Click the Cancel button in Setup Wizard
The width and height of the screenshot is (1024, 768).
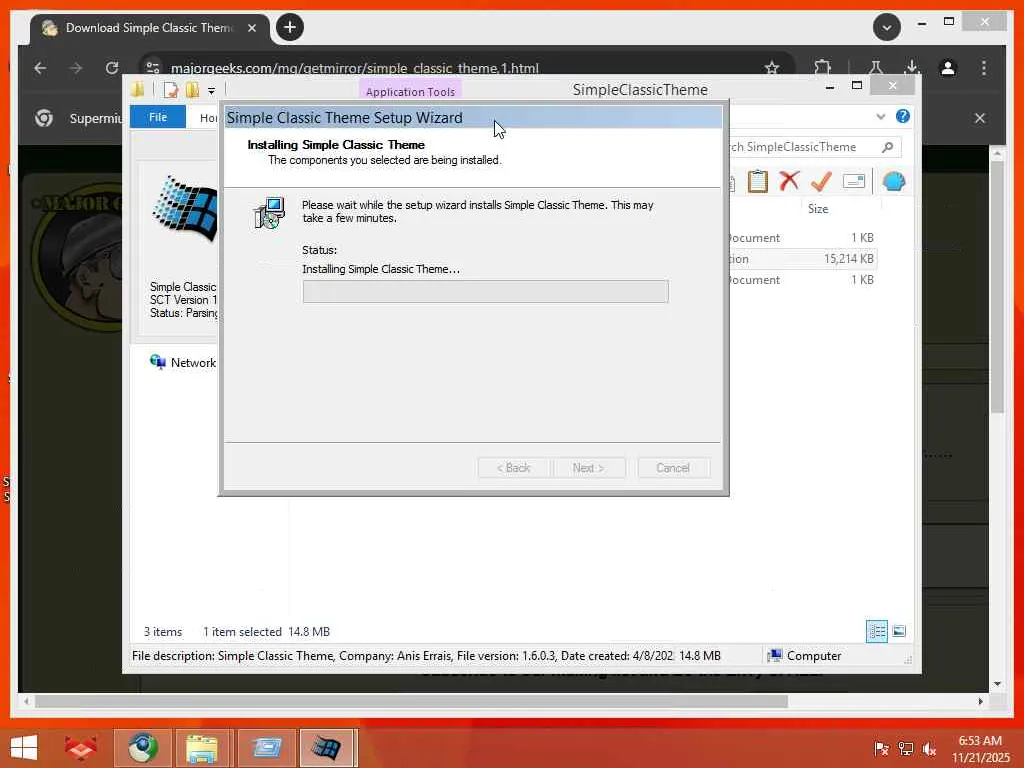click(x=673, y=468)
